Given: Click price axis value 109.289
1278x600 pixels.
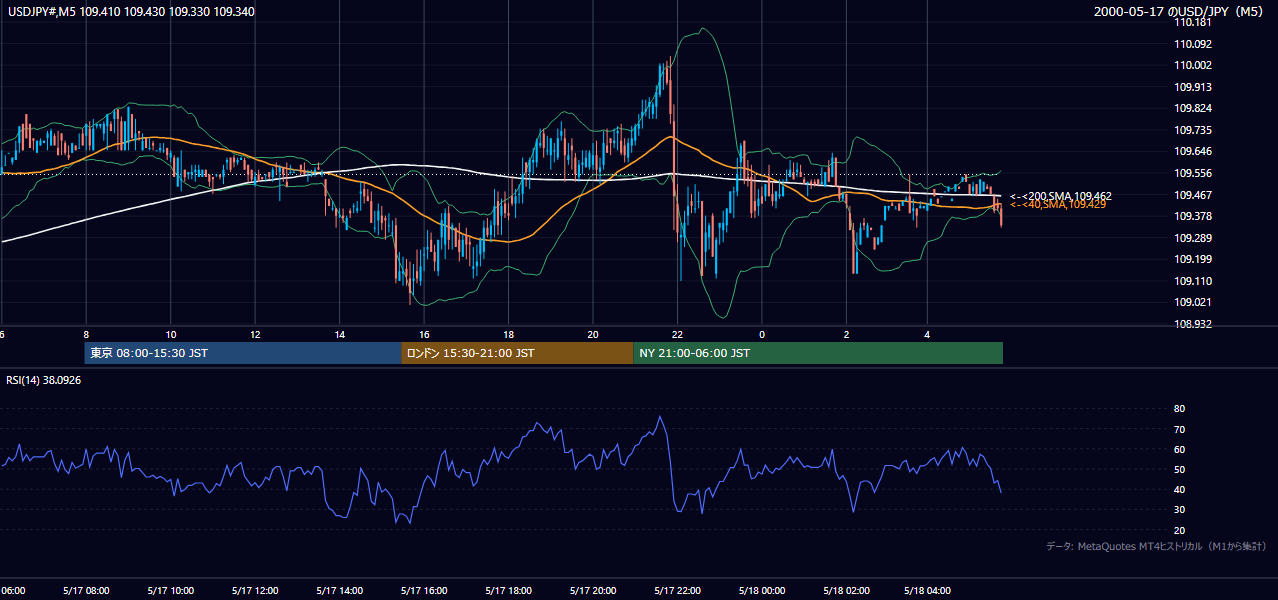Looking at the screenshot, I should 1194,238.
